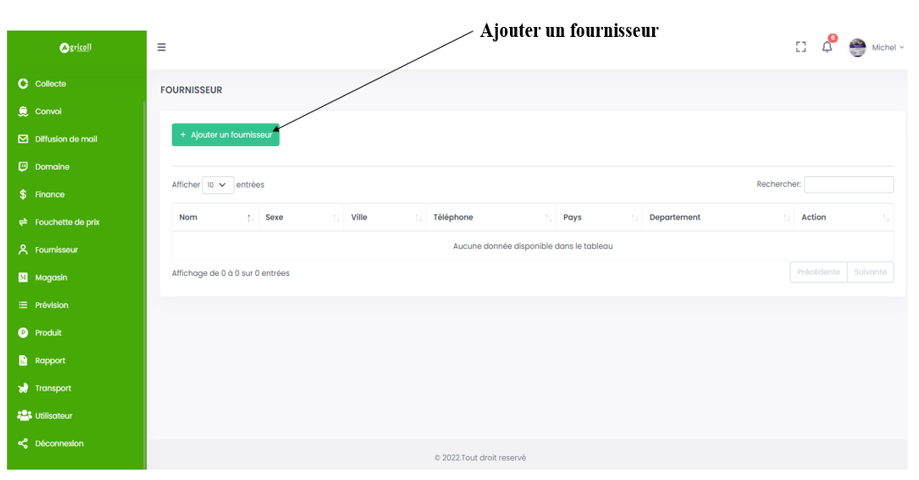Open the entries per page dropdown
Image resolution: width=919 pixels, height=480 pixels.
[218, 185]
